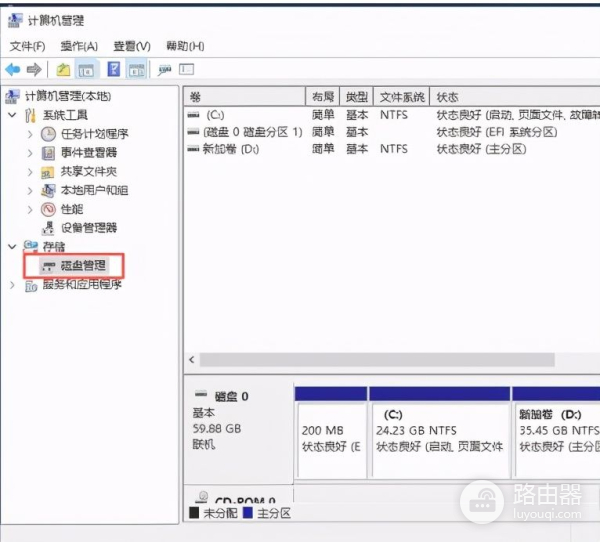Select the 磁盘 0 磁盘分区 1 volume row
The width and height of the screenshot is (600, 542).
(392, 132)
